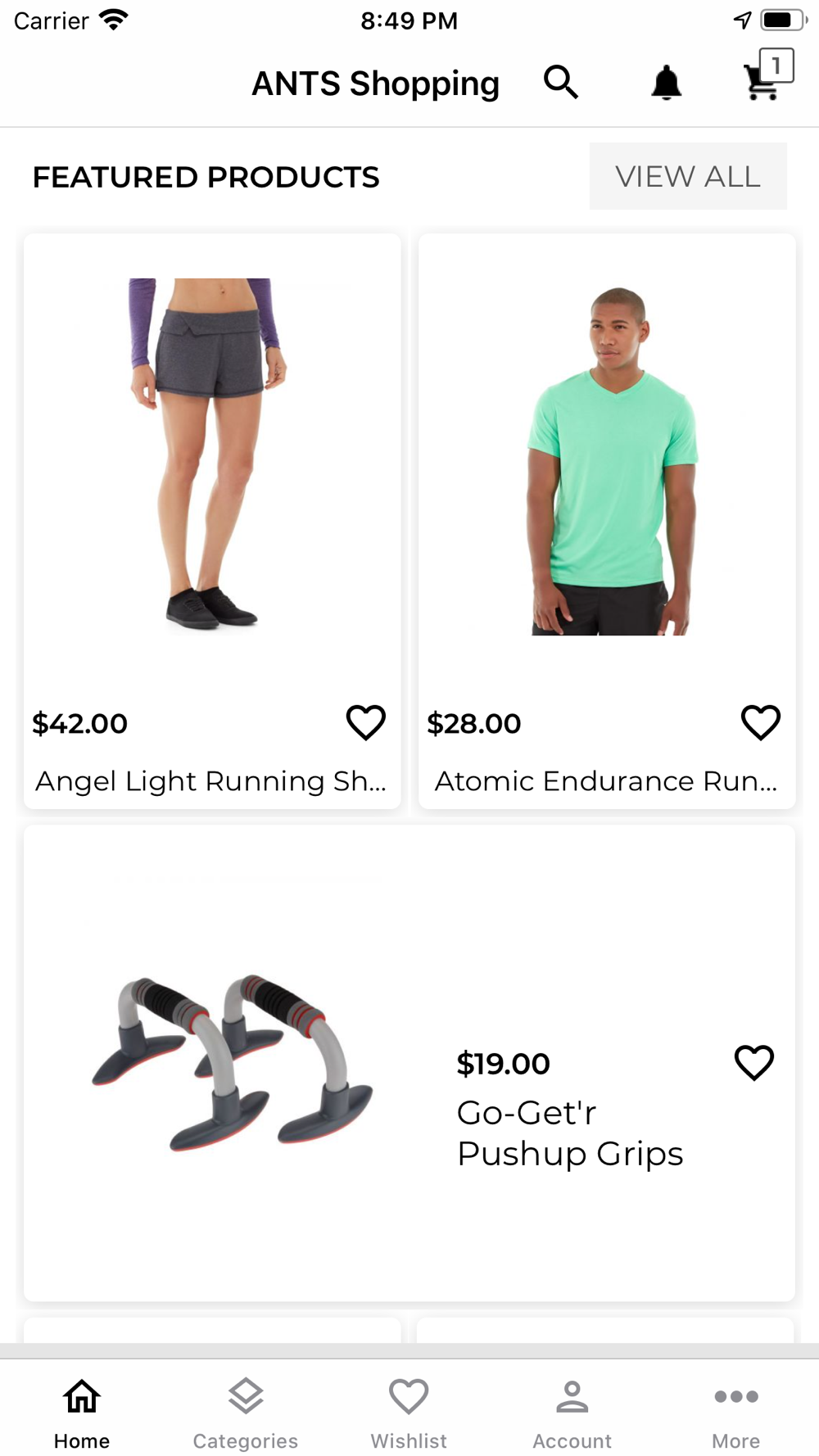Open the Go-Get'r Pushup Grips title

pyautogui.click(x=570, y=1133)
